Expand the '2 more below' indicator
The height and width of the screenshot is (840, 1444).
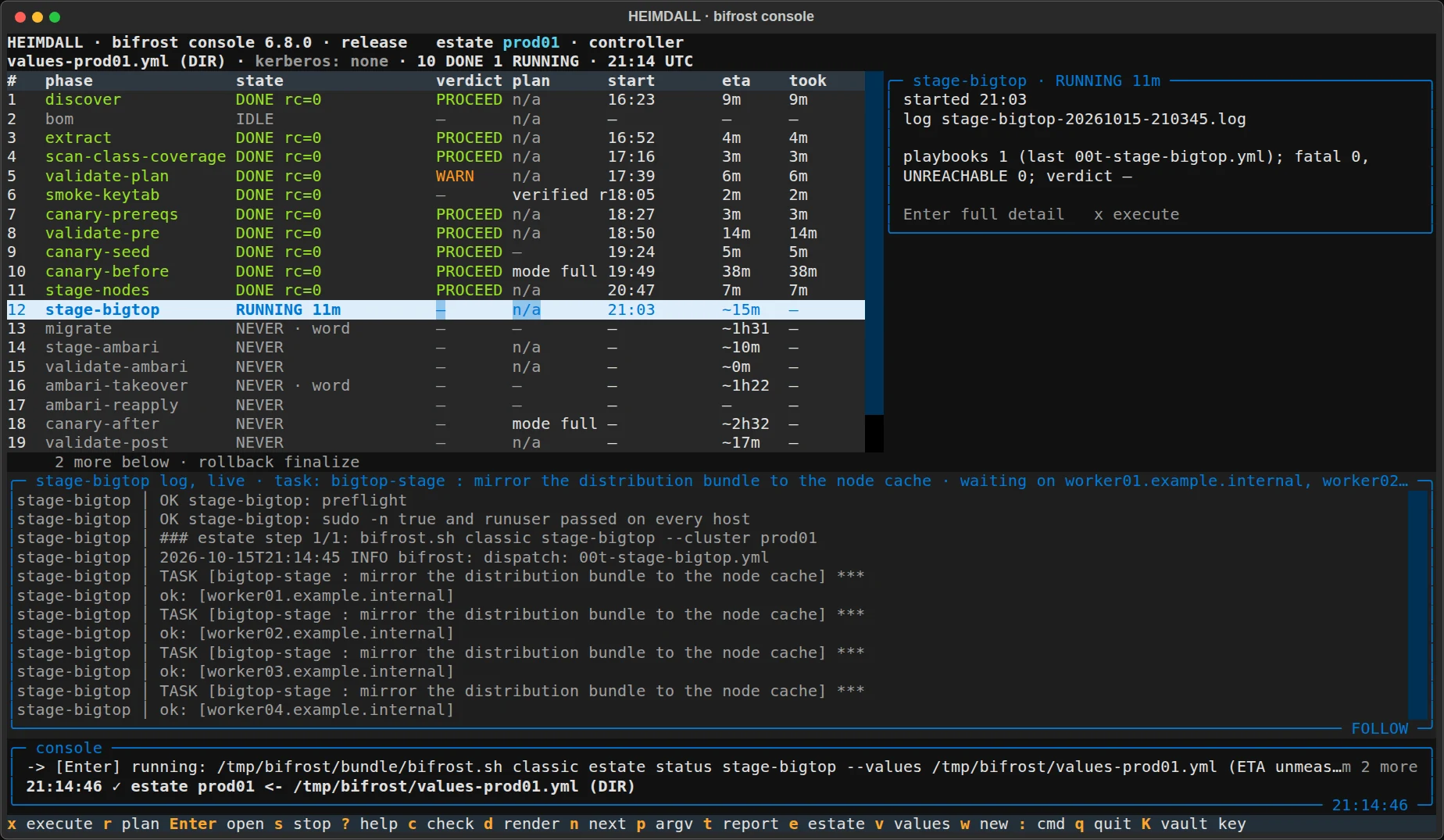point(112,462)
